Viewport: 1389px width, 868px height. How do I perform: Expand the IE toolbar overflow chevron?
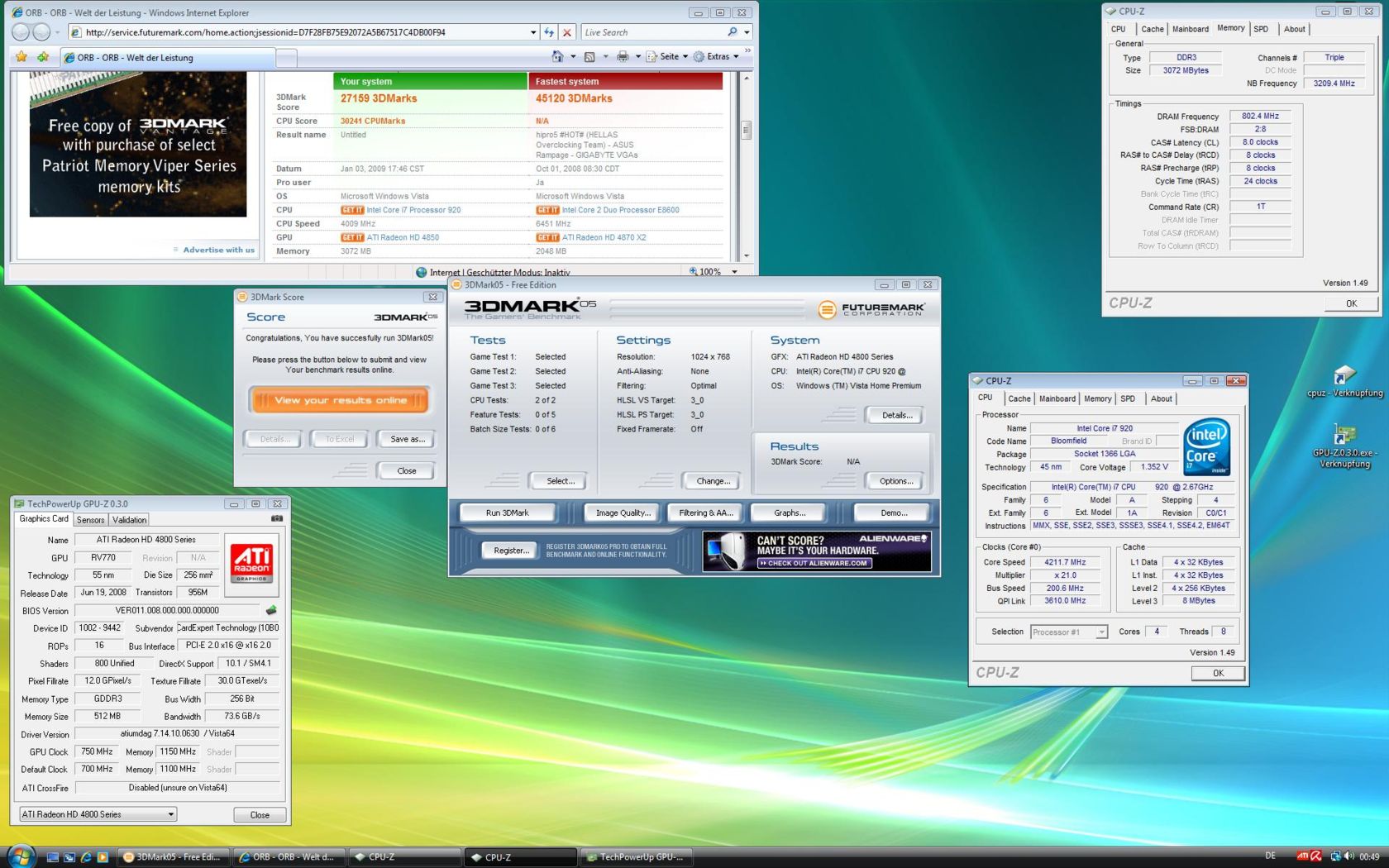747,51
